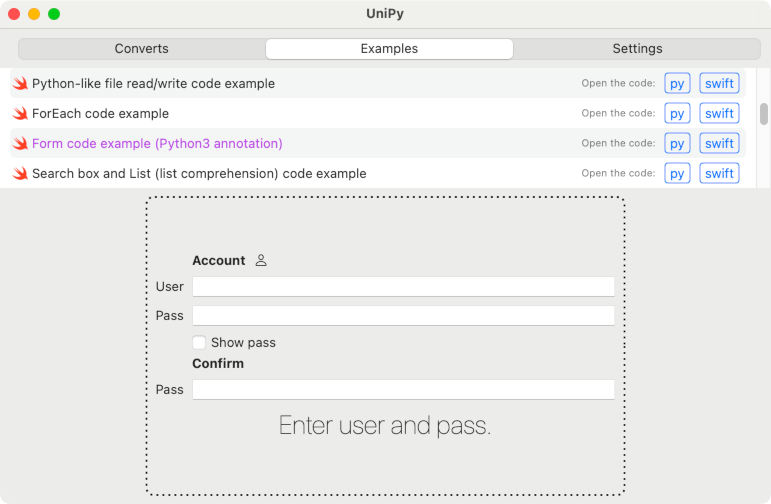Viewport: 771px width, 504px height.
Task: Click Swift icon beside file read/write example
Action: click(20, 84)
